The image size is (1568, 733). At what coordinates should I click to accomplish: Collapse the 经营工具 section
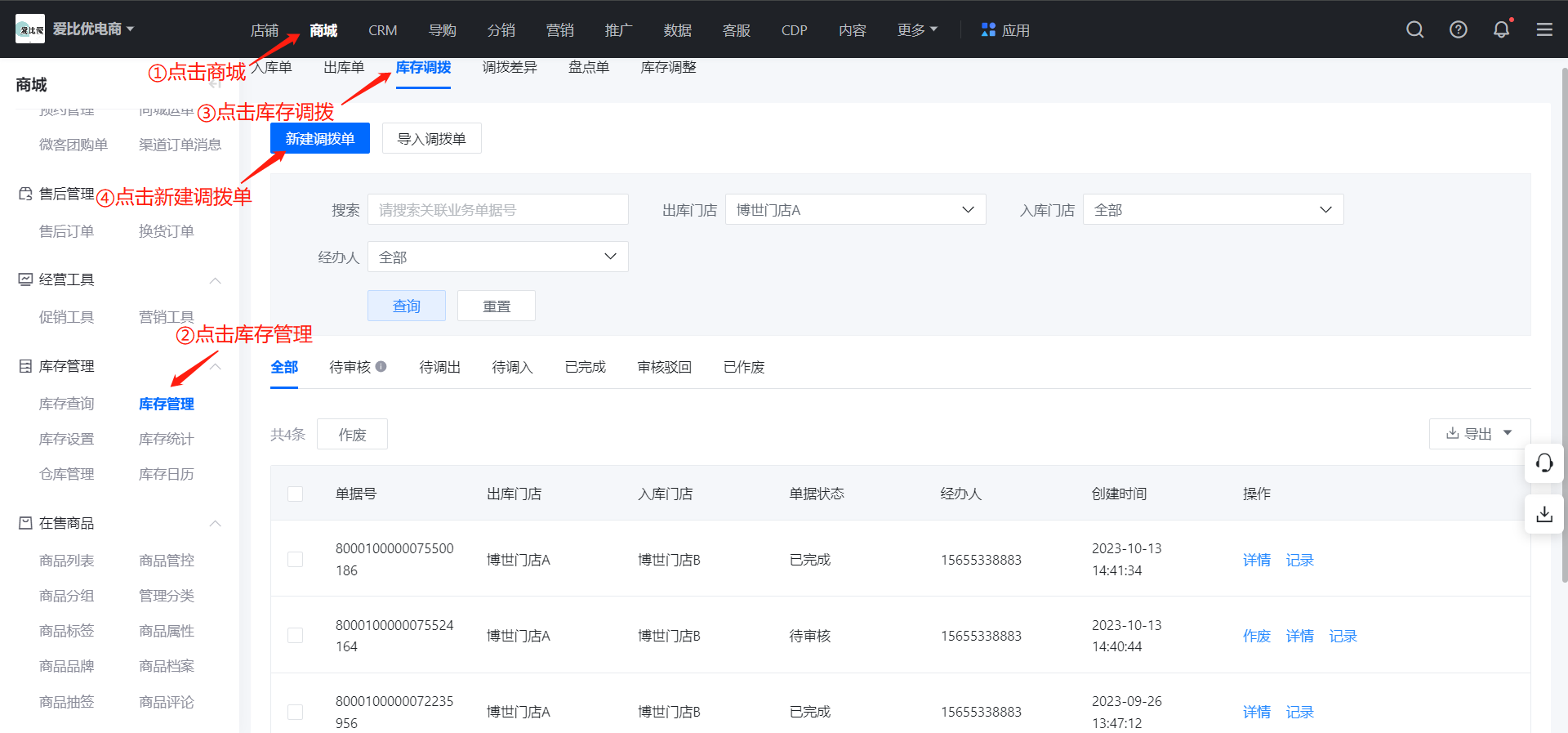point(216,280)
